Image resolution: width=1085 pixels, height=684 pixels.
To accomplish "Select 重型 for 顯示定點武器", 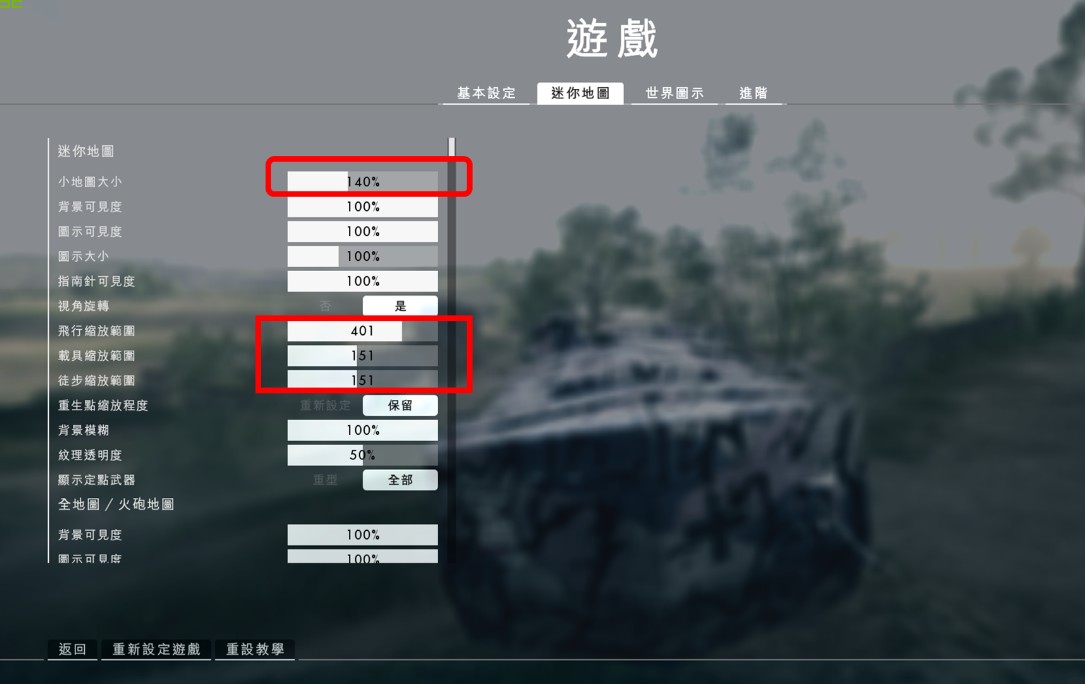I will pyautogui.click(x=325, y=480).
